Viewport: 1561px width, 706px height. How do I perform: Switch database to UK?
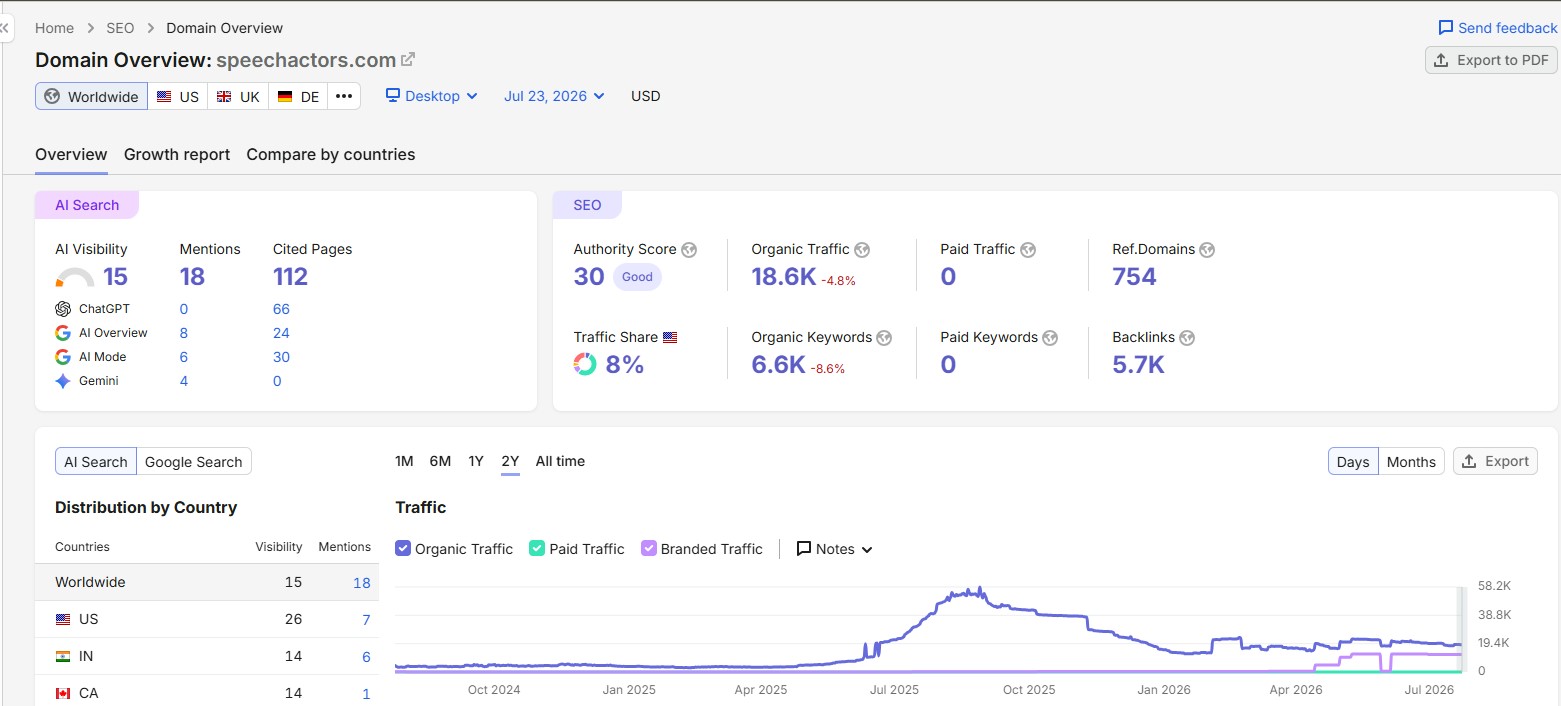pyautogui.click(x=238, y=96)
